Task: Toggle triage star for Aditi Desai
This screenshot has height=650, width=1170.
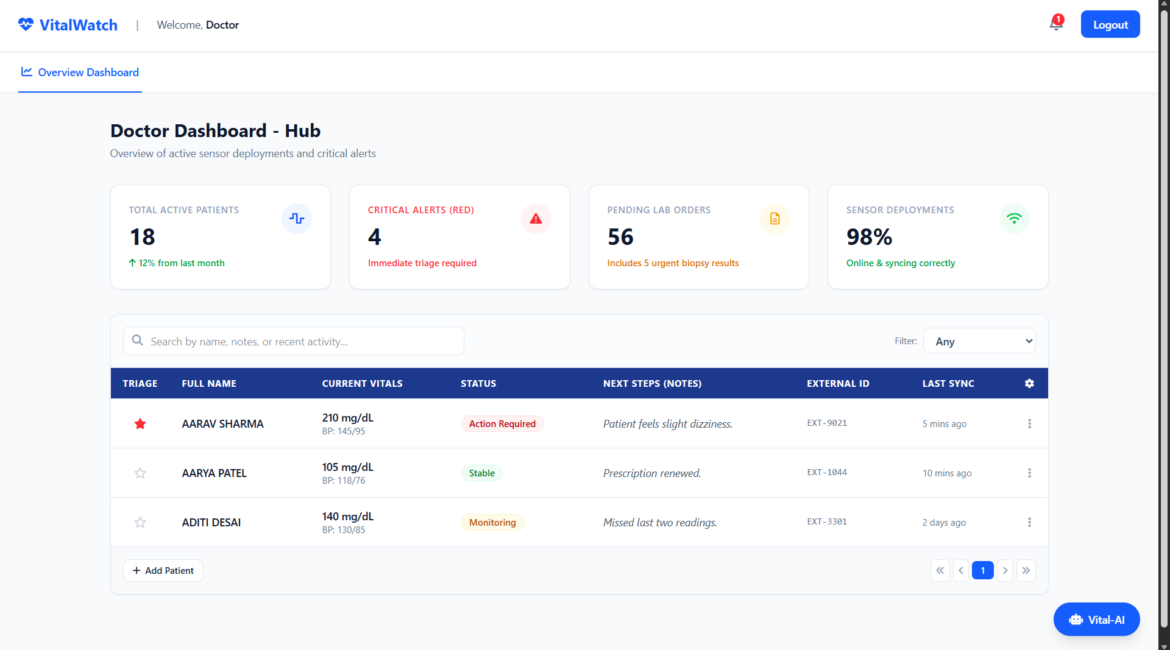Action: pyautogui.click(x=140, y=522)
